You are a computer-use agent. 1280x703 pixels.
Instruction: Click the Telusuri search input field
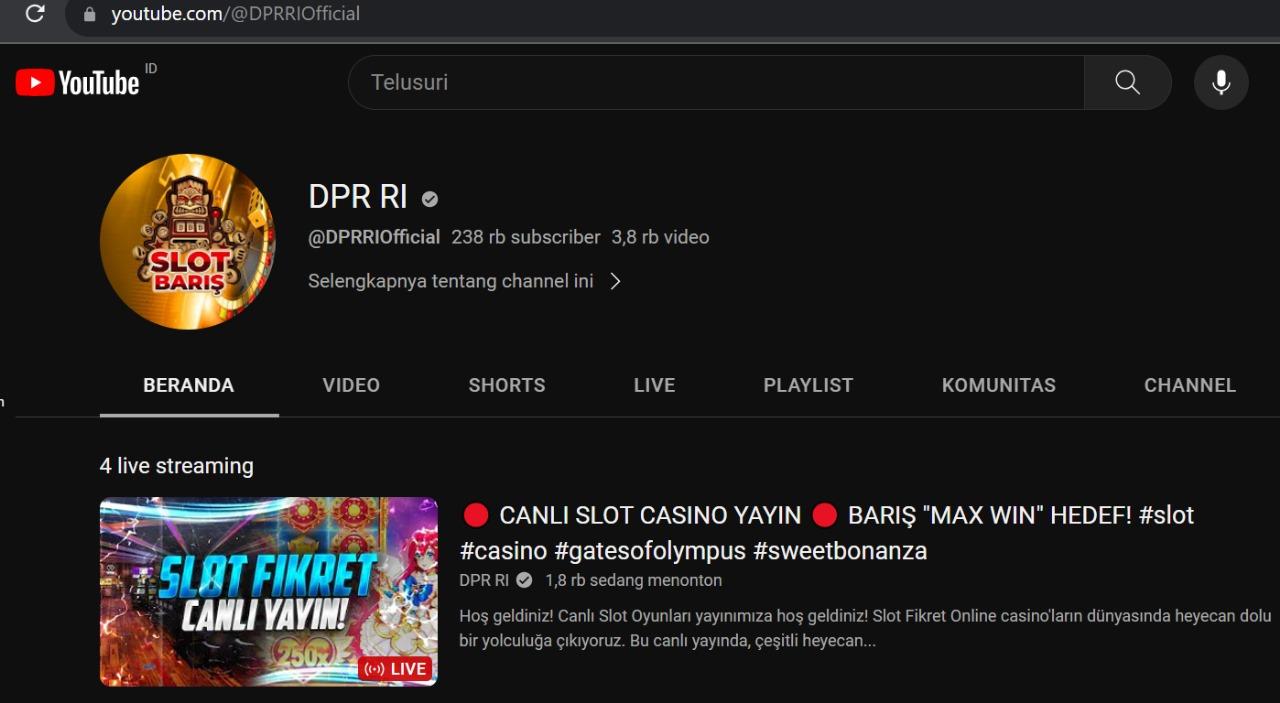pos(700,82)
